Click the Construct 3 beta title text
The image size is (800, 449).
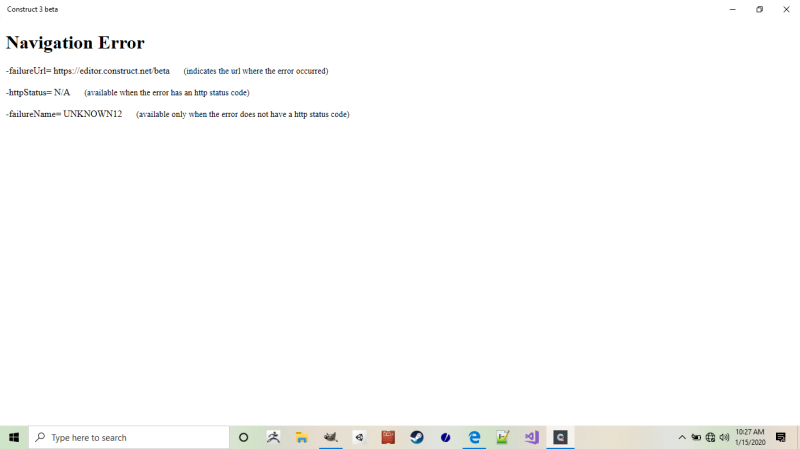coord(32,9)
